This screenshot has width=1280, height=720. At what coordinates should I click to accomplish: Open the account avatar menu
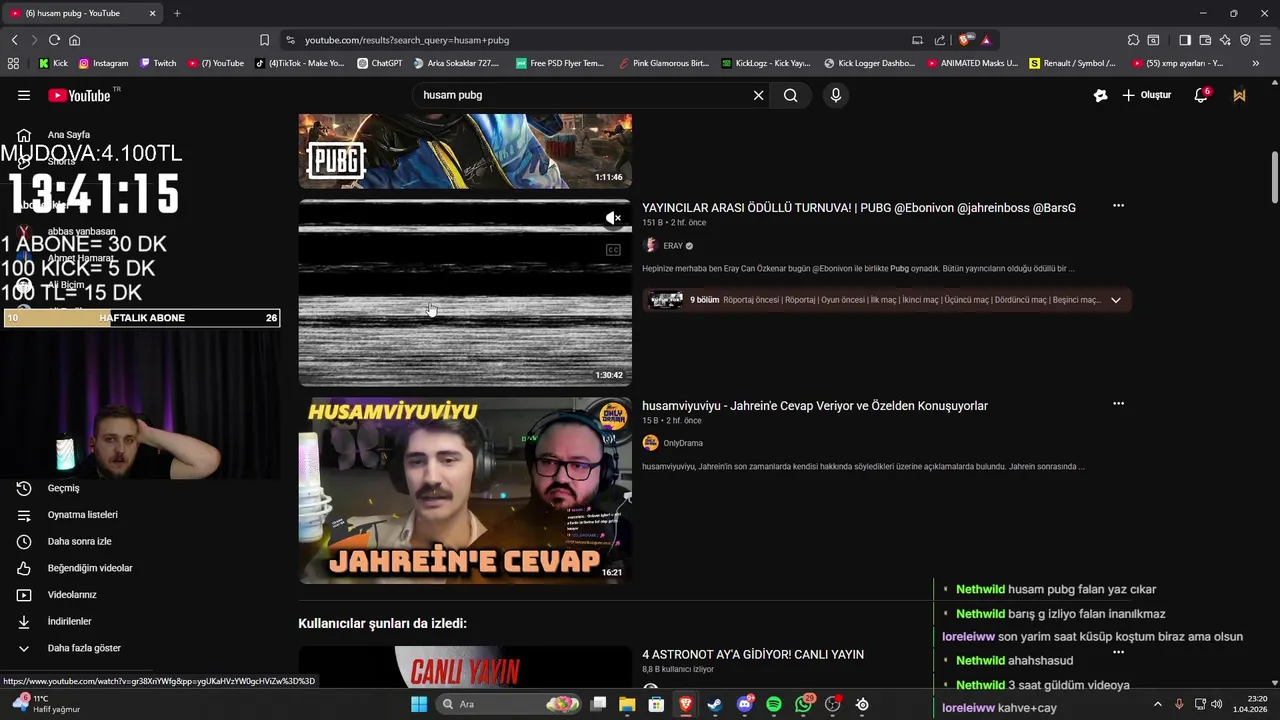(1240, 95)
